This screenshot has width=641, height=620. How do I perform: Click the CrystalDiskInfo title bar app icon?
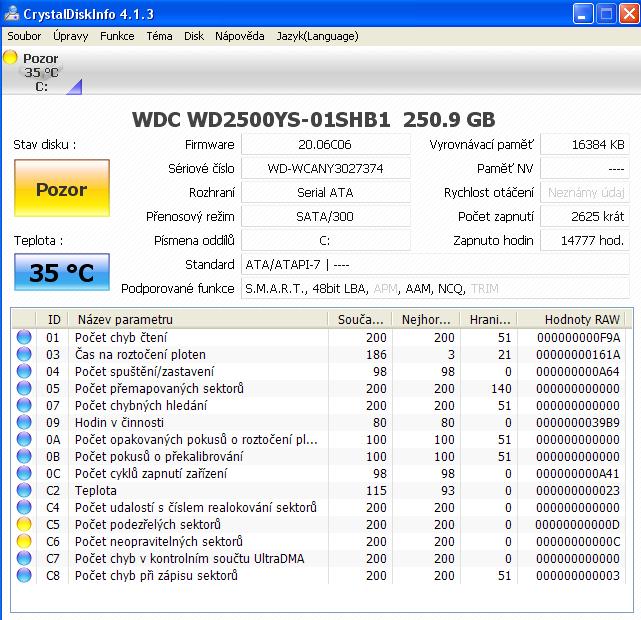(x=12, y=13)
